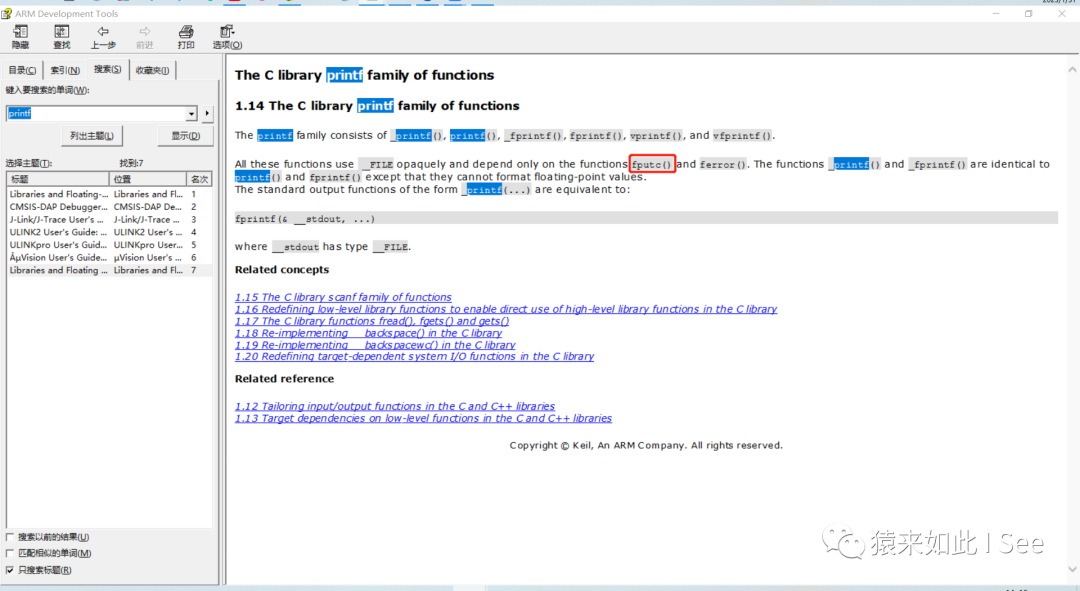The width and height of the screenshot is (1080, 591).
Task: Open link 1.15 The C library scanf family
Action: click(x=343, y=298)
